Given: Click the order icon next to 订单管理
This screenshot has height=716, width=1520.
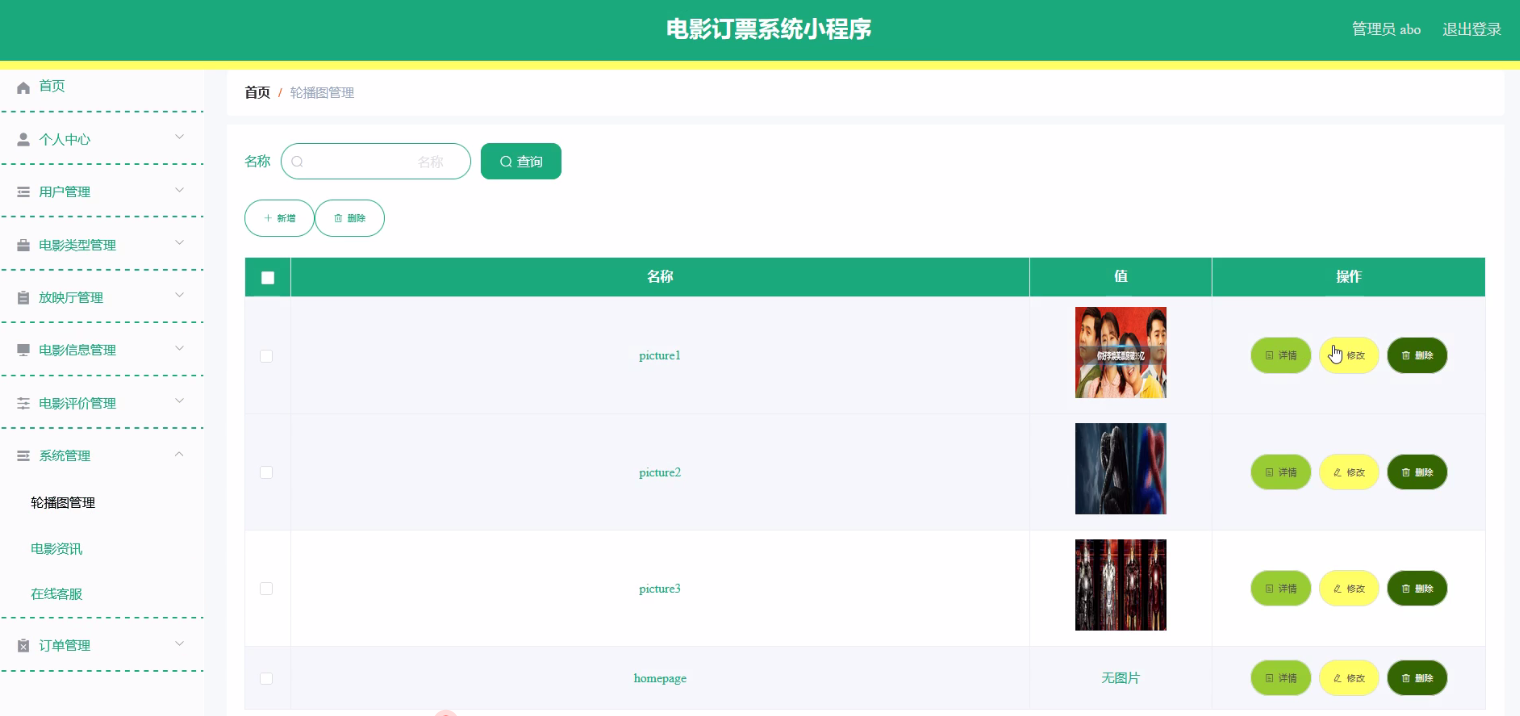Looking at the screenshot, I should [x=22, y=644].
